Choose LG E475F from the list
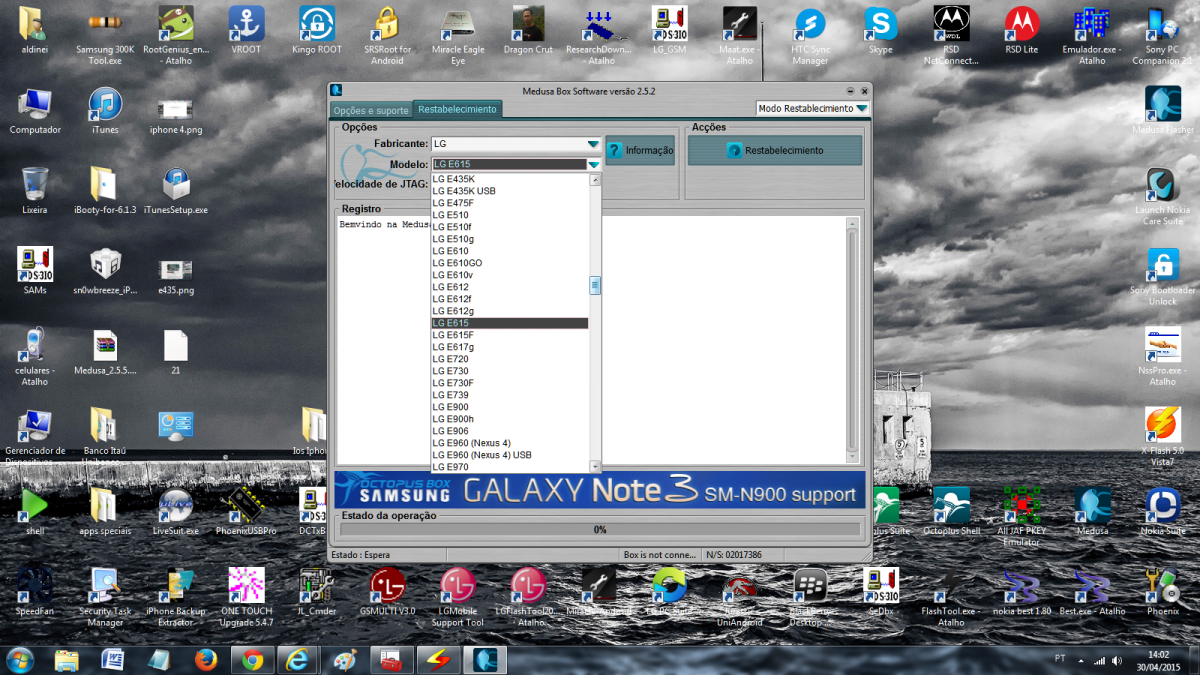 [x=510, y=203]
